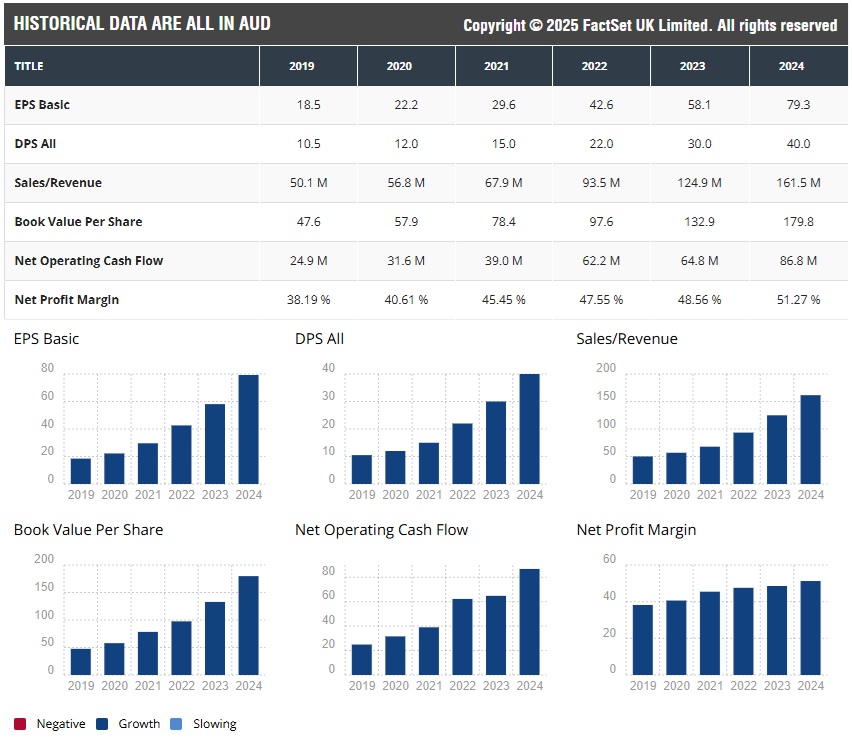Click the Sales/Revenue chart title

click(x=626, y=339)
